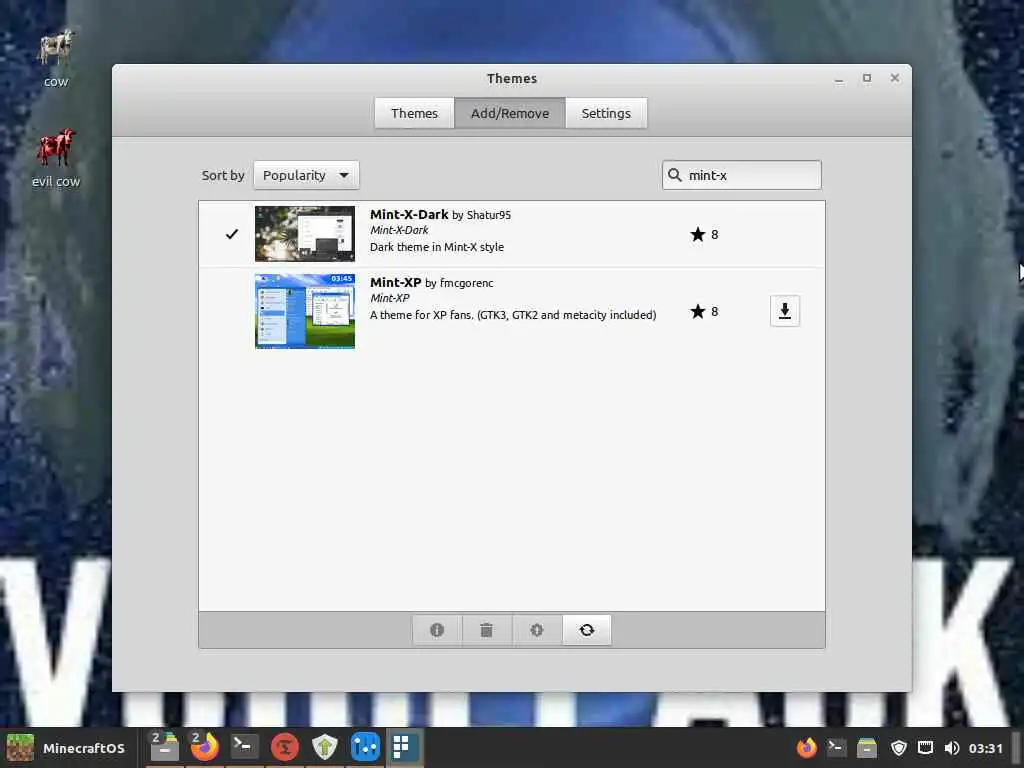Viewport: 1024px width, 768px height.
Task: Click the 03:31 clock
Action: 985,748
